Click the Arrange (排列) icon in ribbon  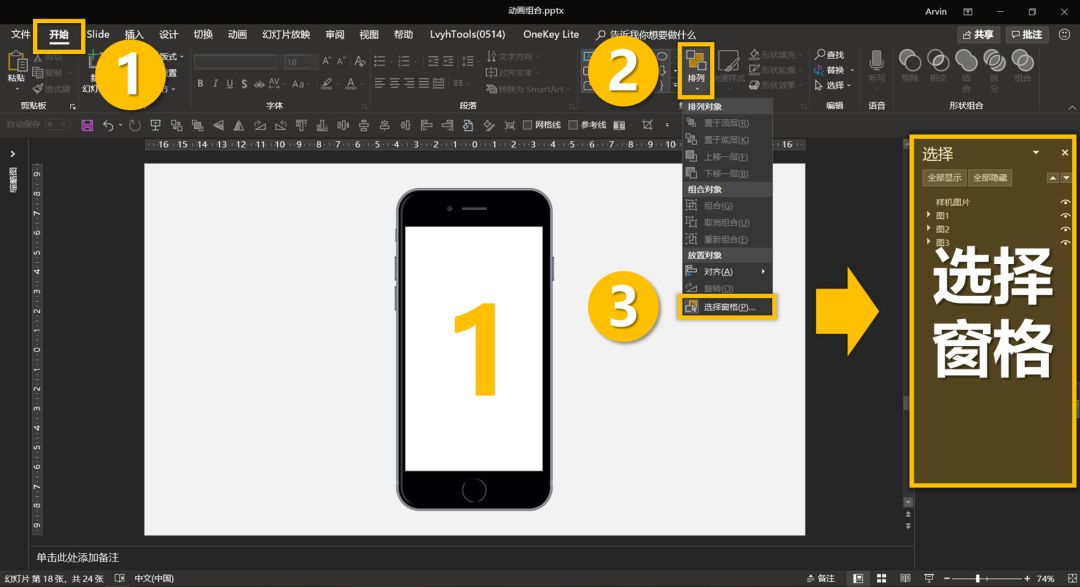[696, 61]
